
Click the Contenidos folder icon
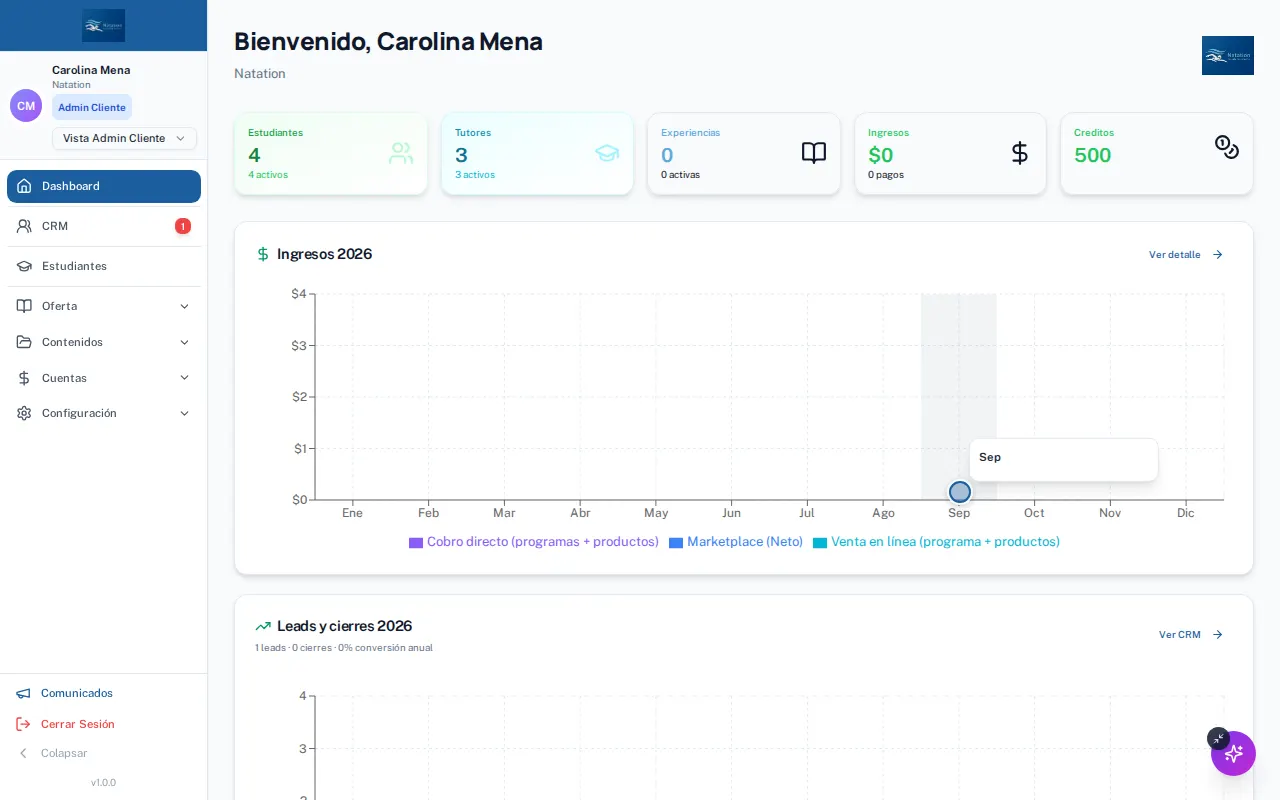point(24,342)
